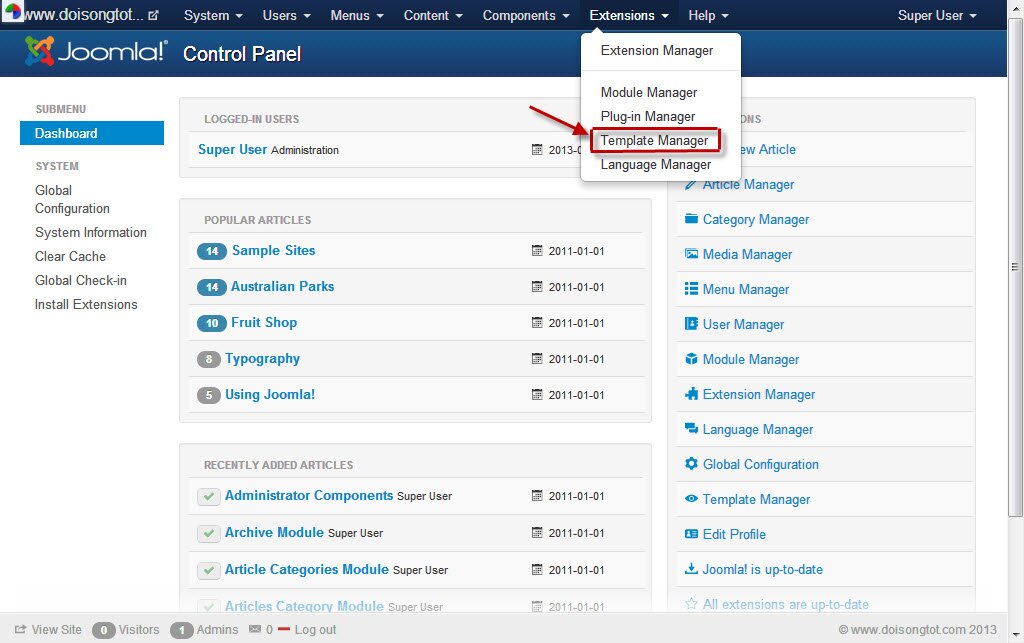Click Clear Cache in the sidebar

[x=70, y=256]
